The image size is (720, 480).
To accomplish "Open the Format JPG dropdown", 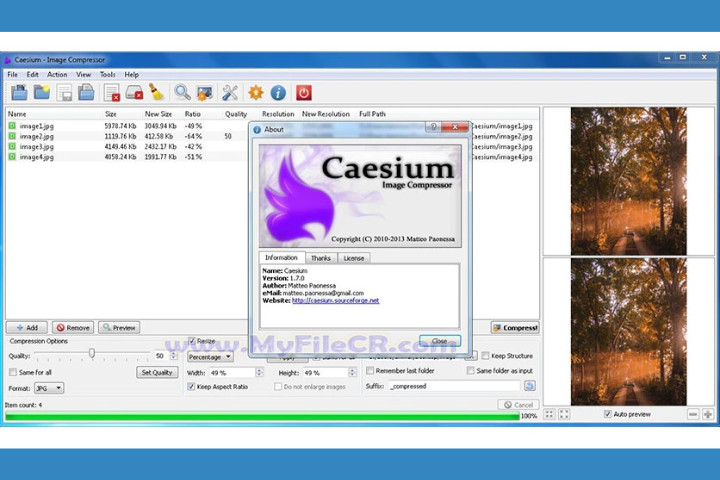I will point(49,388).
